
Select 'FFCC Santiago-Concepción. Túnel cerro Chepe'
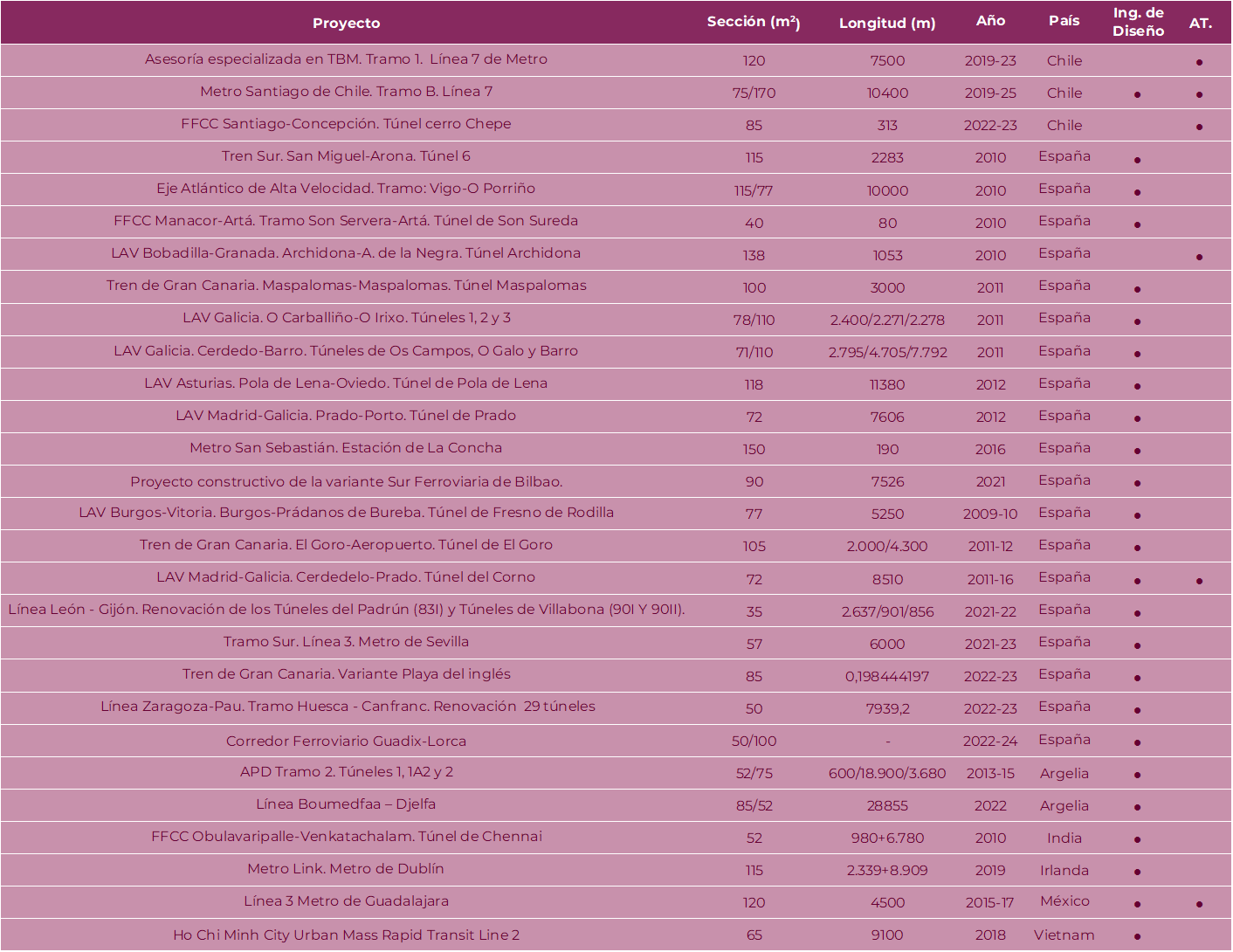coord(346,124)
